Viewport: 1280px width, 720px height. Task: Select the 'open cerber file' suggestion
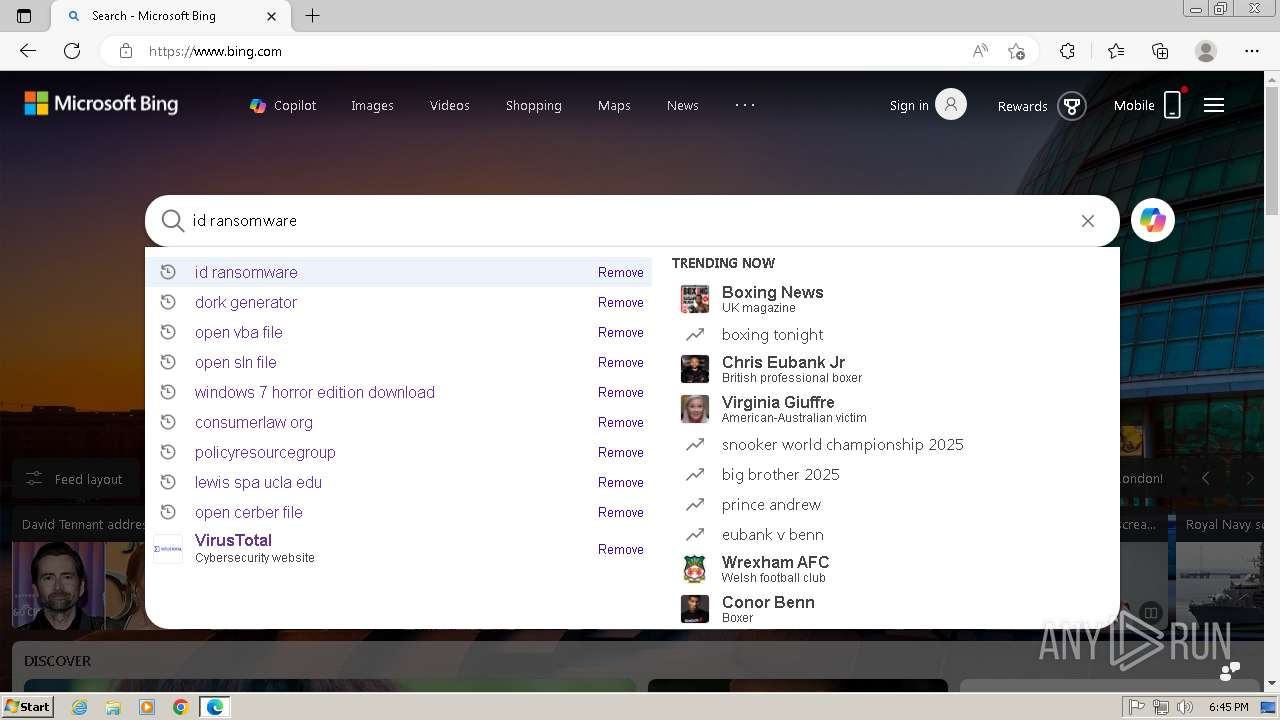pos(399,512)
